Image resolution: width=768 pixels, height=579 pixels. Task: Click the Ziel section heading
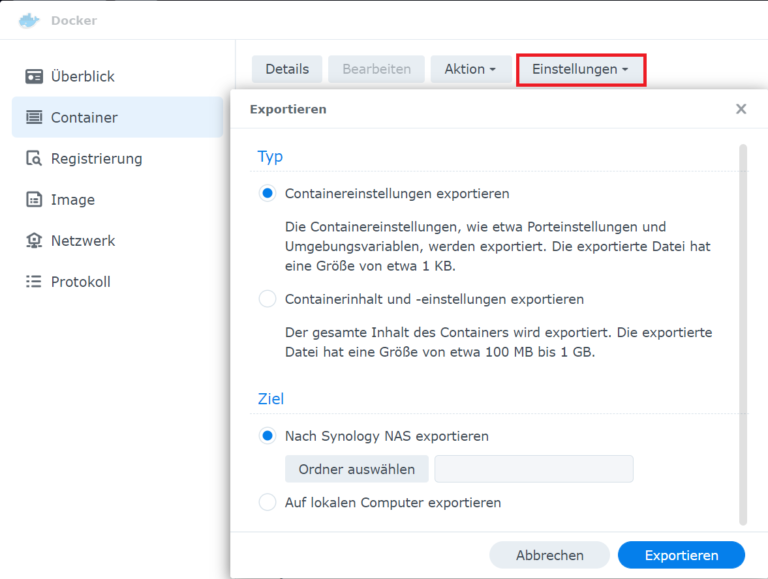(271, 399)
